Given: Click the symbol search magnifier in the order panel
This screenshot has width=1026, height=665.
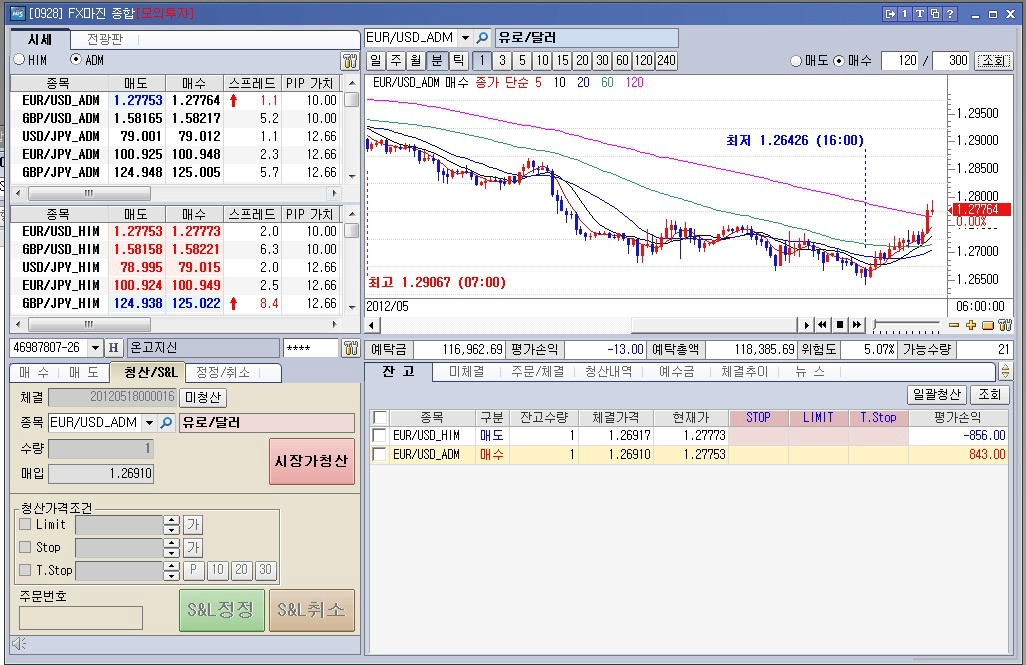Looking at the screenshot, I should 166,423.
